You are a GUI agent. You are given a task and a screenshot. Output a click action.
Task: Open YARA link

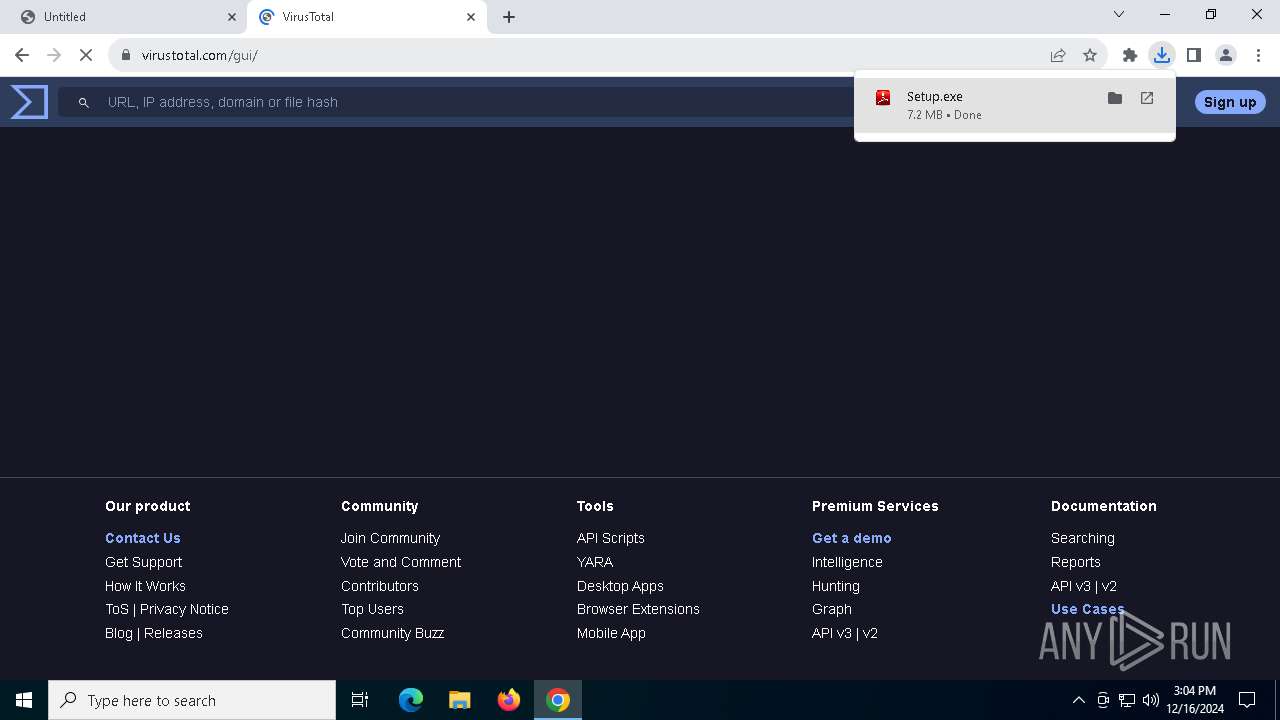click(595, 562)
